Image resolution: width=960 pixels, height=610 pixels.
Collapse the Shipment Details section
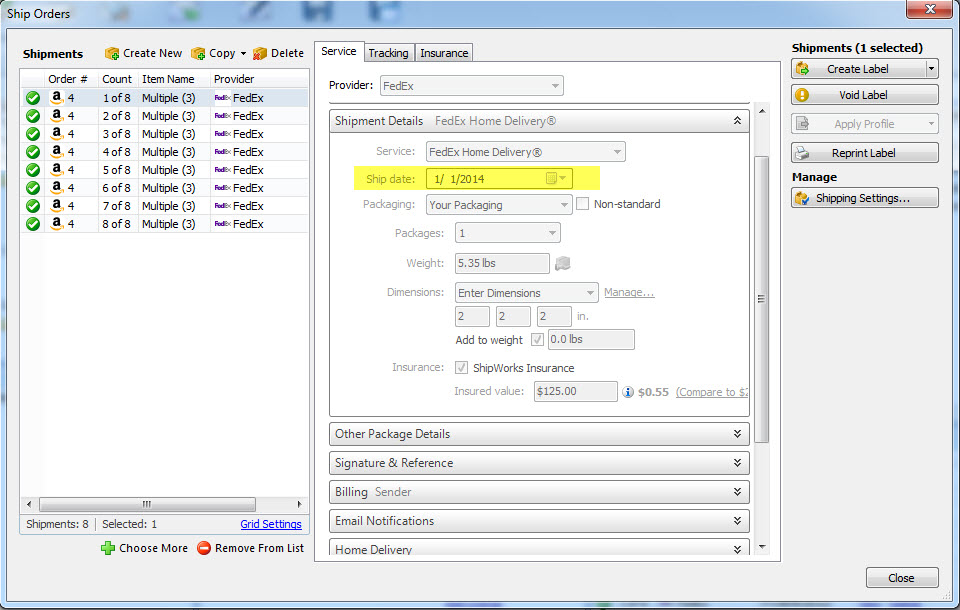[x=737, y=121]
